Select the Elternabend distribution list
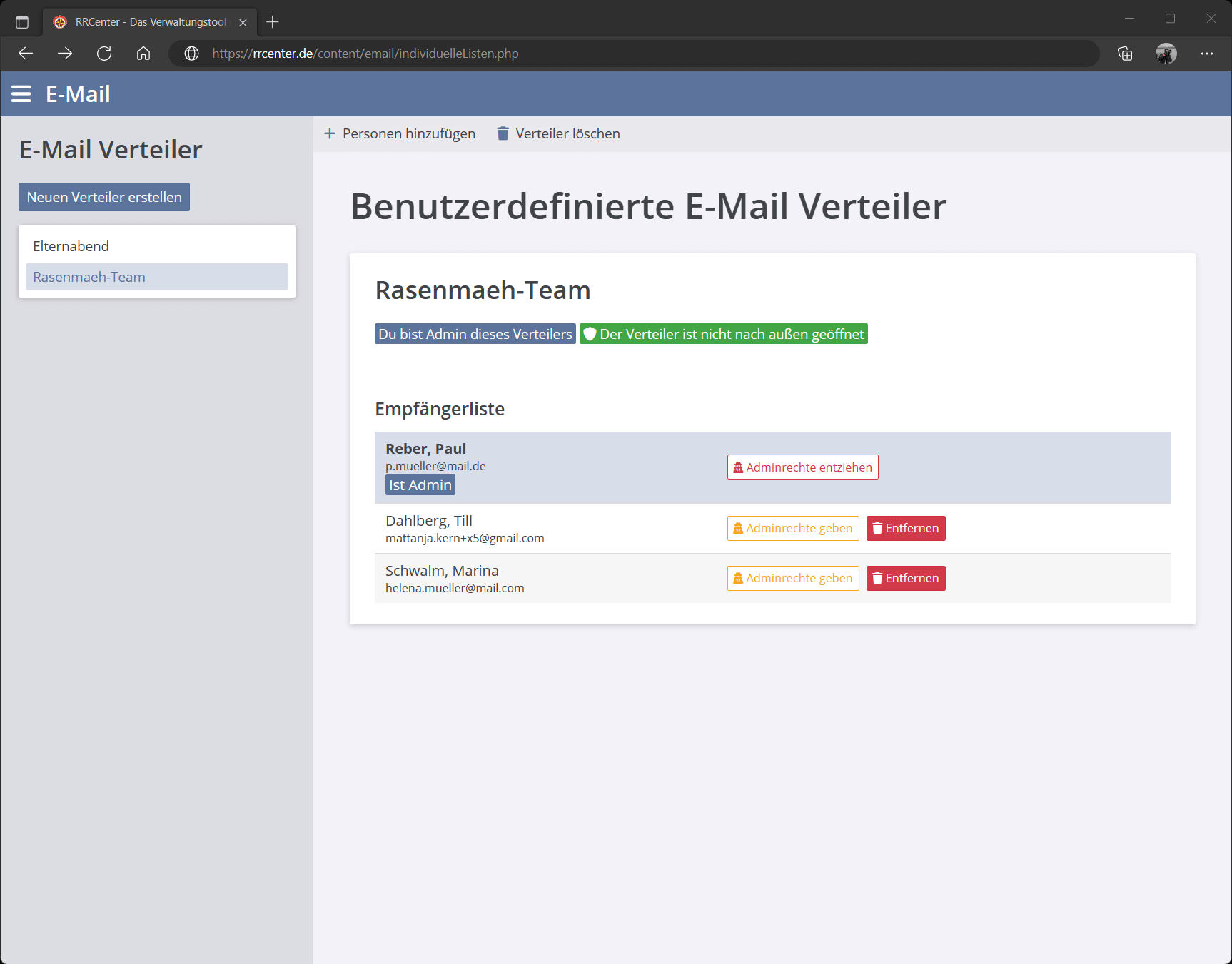This screenshot has height=964, width=1232. tap(71, 245)
